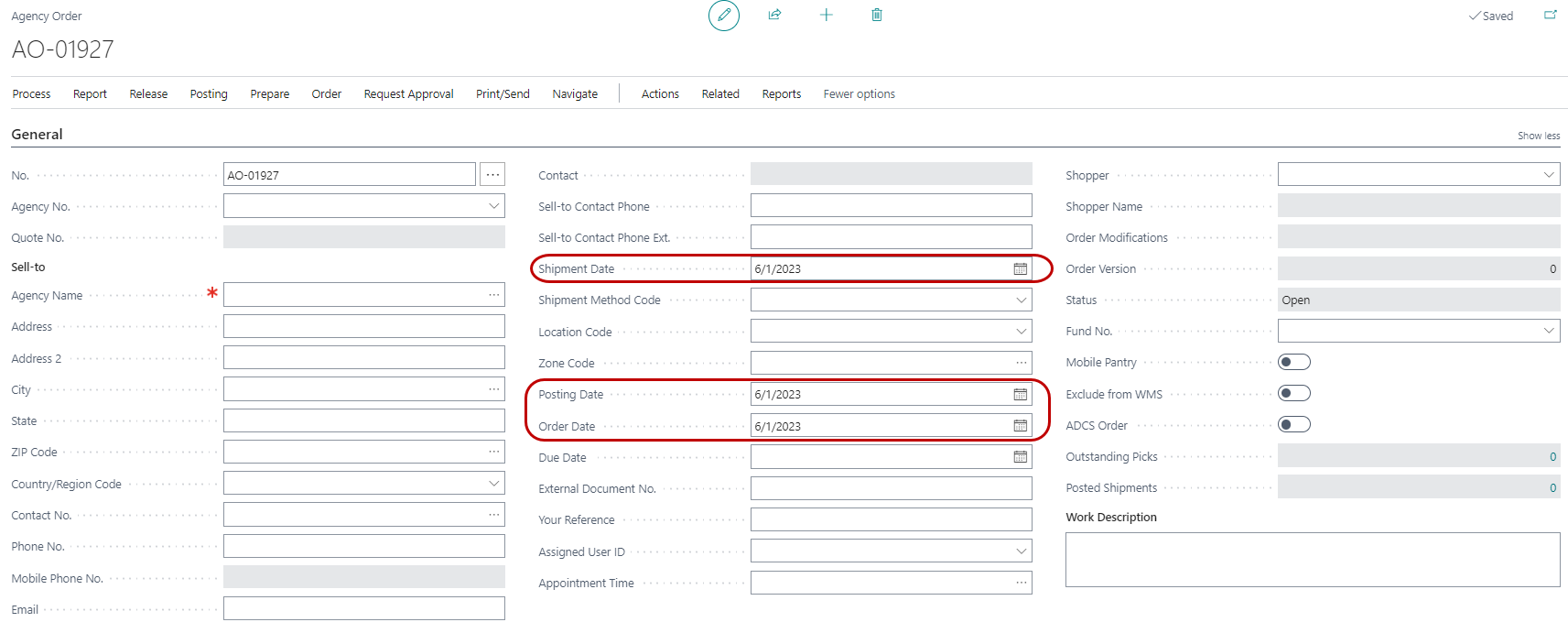Viewport: 1568px width, 633px height.
Task: Click the ellipsis button beside No. field
Action: click(x=492, y=175)
